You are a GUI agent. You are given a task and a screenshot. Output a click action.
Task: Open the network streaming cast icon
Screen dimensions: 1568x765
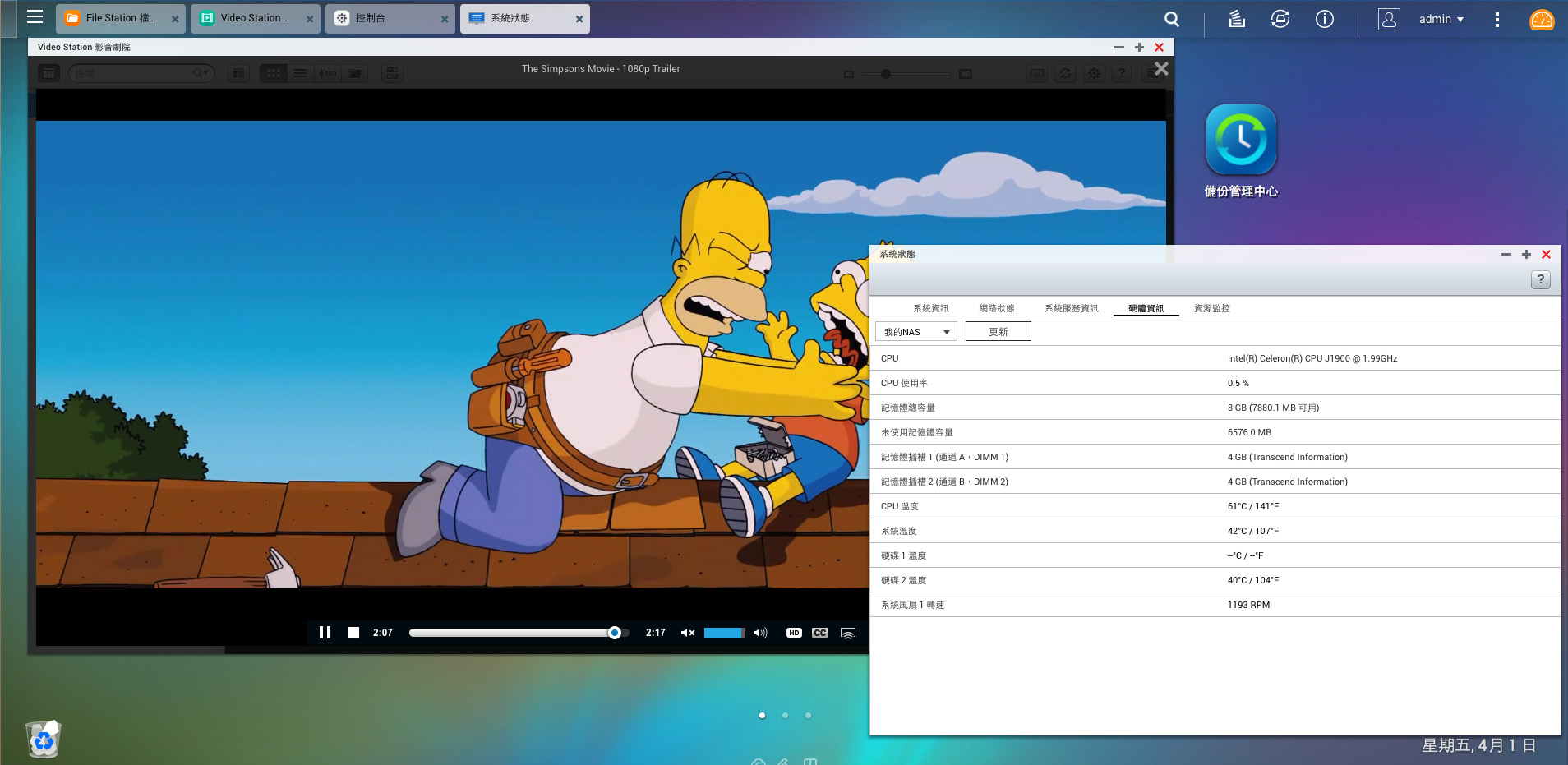tap(848, 633)
